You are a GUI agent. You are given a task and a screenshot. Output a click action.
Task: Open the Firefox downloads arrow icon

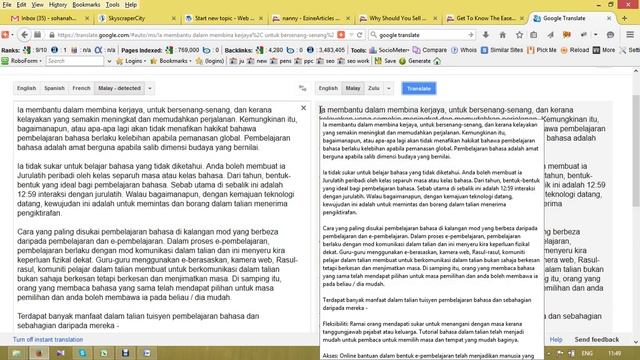click(x=486, y=35)
